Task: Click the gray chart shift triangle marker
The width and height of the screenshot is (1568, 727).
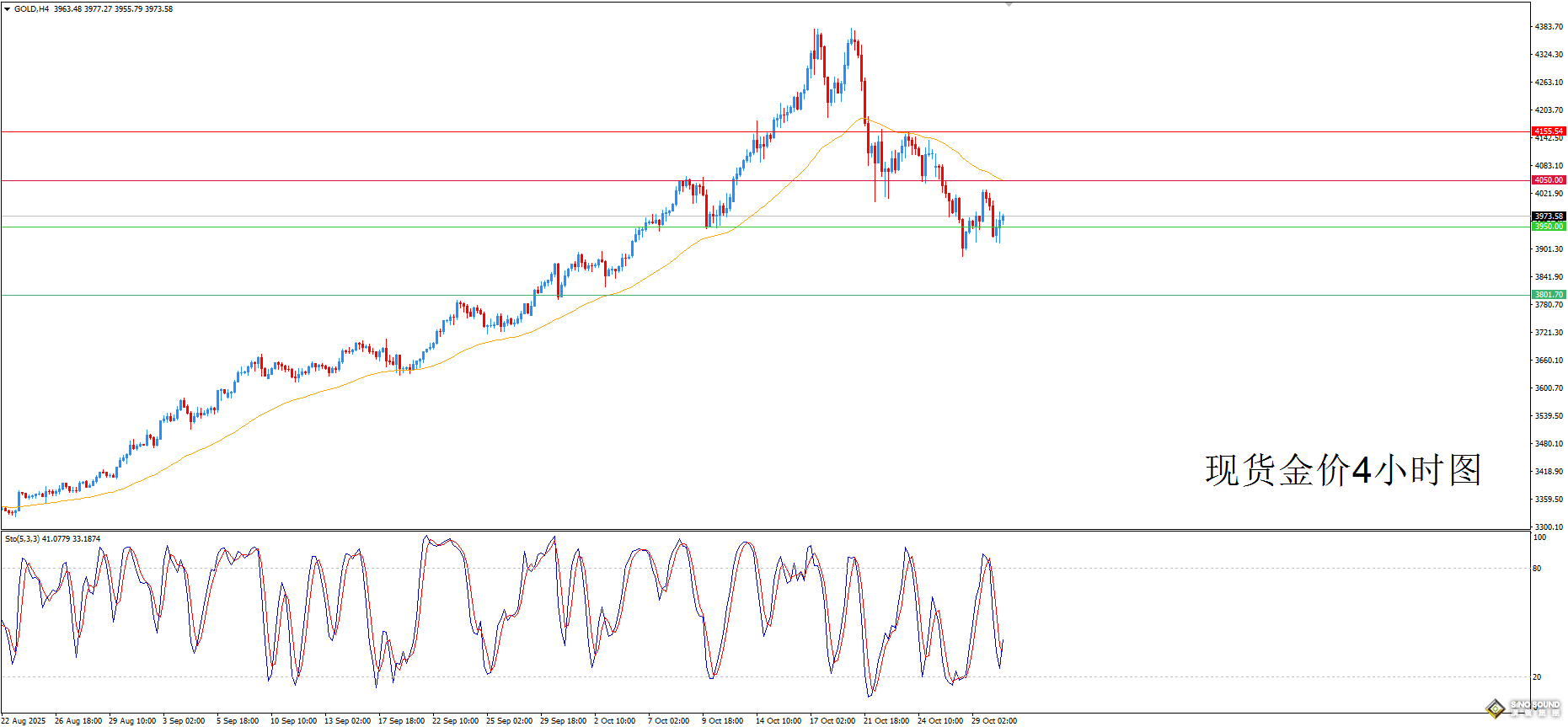Action: (1009, 4)
